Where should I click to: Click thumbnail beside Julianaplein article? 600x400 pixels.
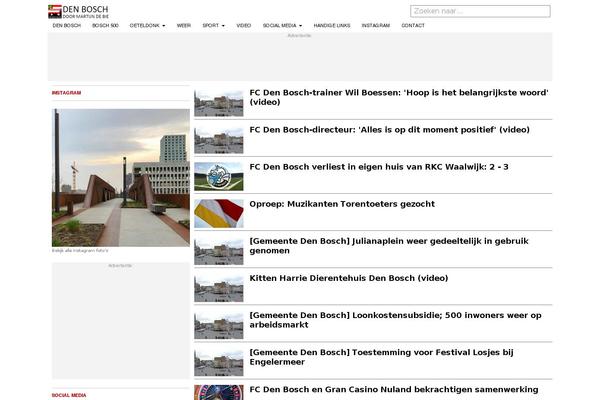pyautogui.click(x=219, y=251)
